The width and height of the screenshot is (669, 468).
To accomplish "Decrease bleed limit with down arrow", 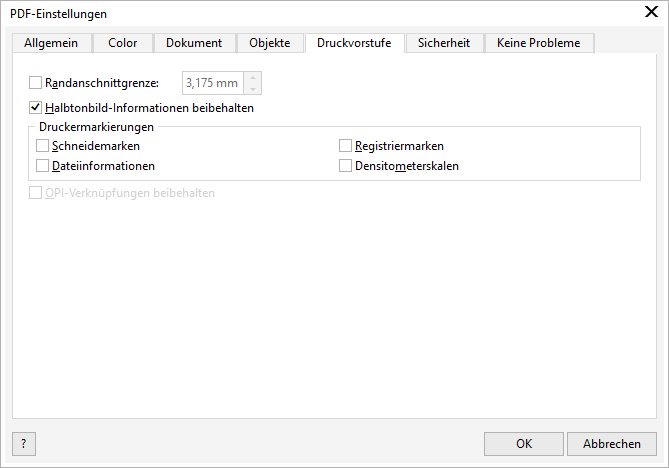I will pos(253,89).
